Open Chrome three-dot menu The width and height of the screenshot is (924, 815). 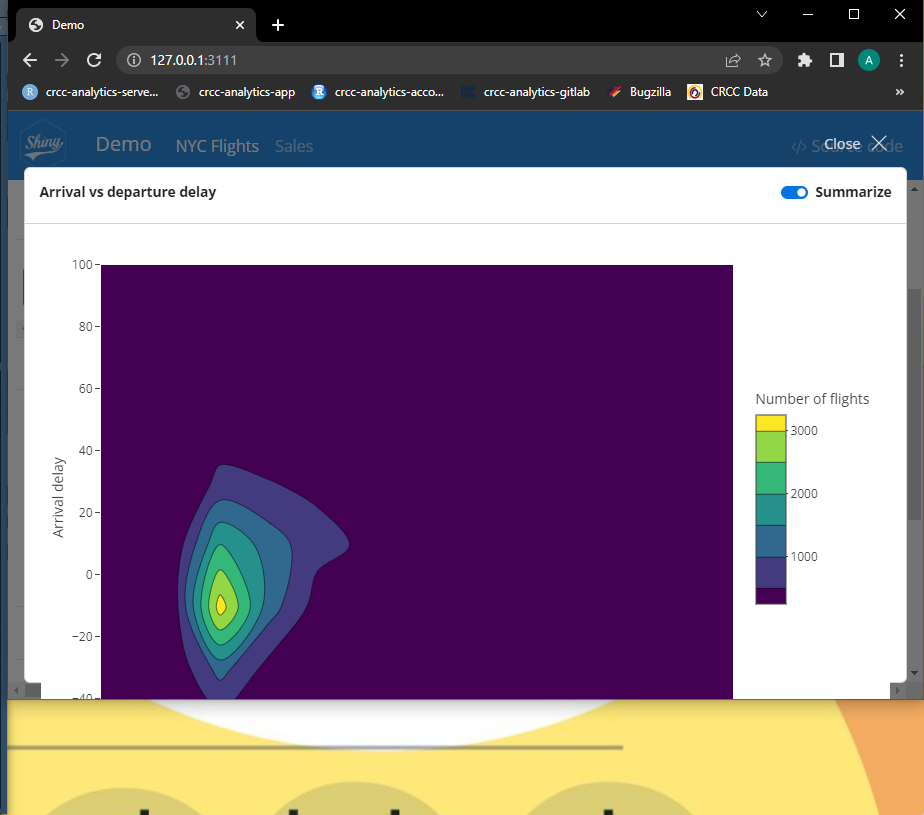[901, 60]
